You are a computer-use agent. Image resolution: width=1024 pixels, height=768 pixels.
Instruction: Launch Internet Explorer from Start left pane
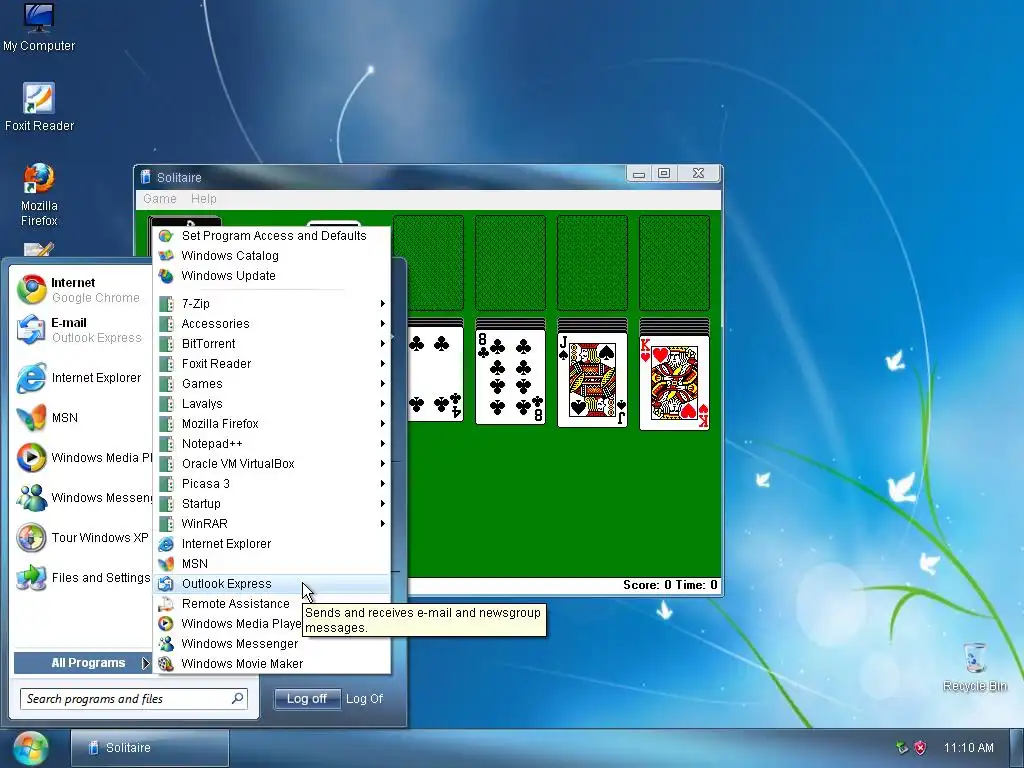82,377
